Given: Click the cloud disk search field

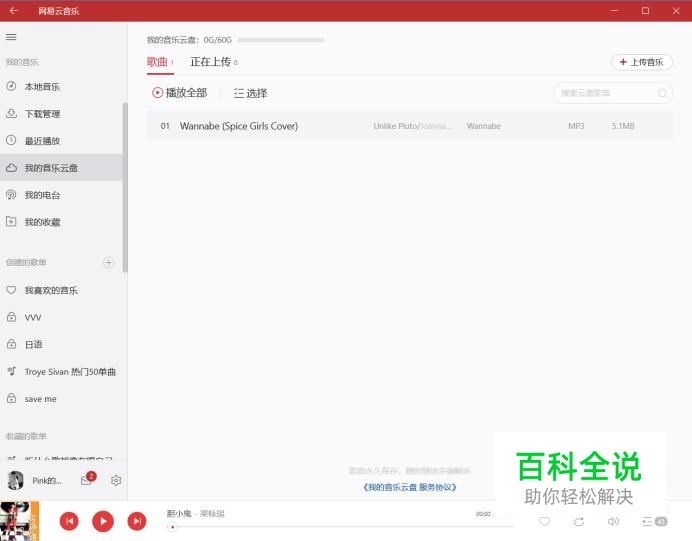Looking at the screenshot, I should (613, 93).
